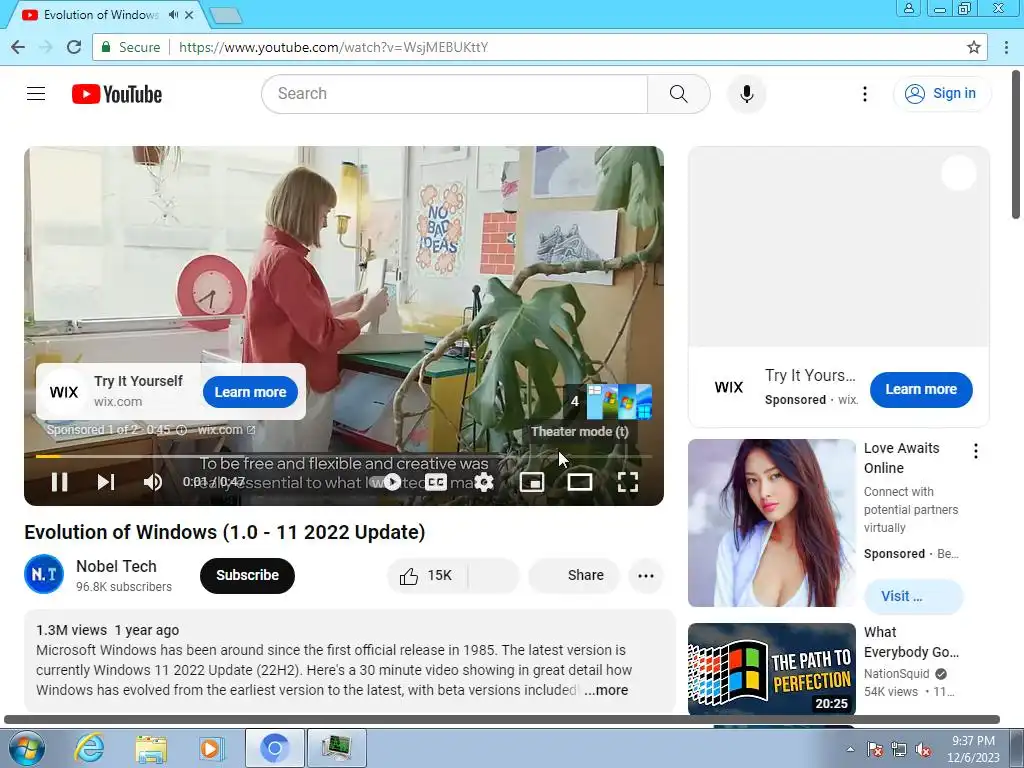The image size is (1024, 768).
Task: Open Chrome profile user icon in title bar
Action: (x=908, y=8)
